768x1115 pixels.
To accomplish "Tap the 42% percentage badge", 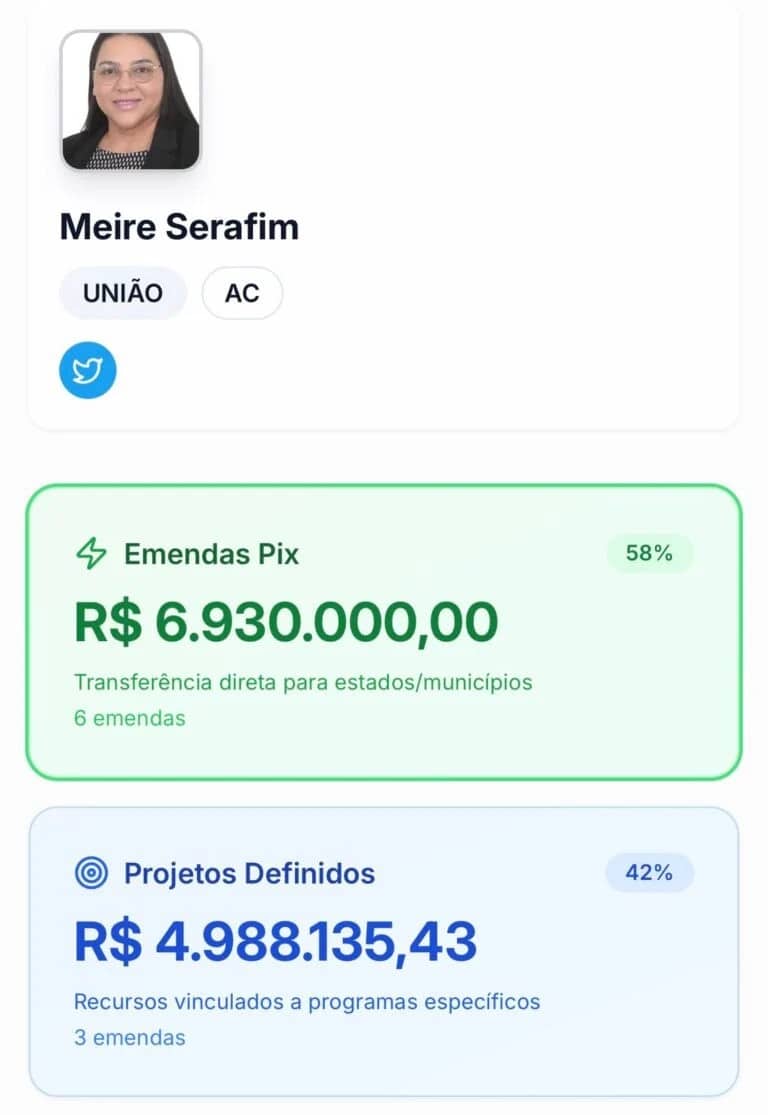I will (649, 873).
